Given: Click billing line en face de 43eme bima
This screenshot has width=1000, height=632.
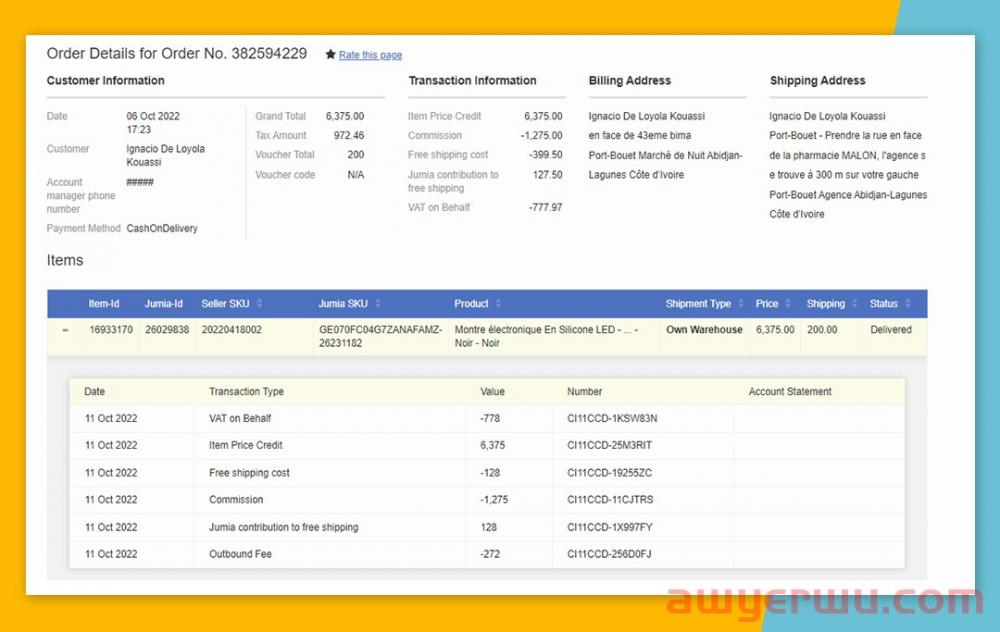Looking at the screenshot, I should click(640, 135).
